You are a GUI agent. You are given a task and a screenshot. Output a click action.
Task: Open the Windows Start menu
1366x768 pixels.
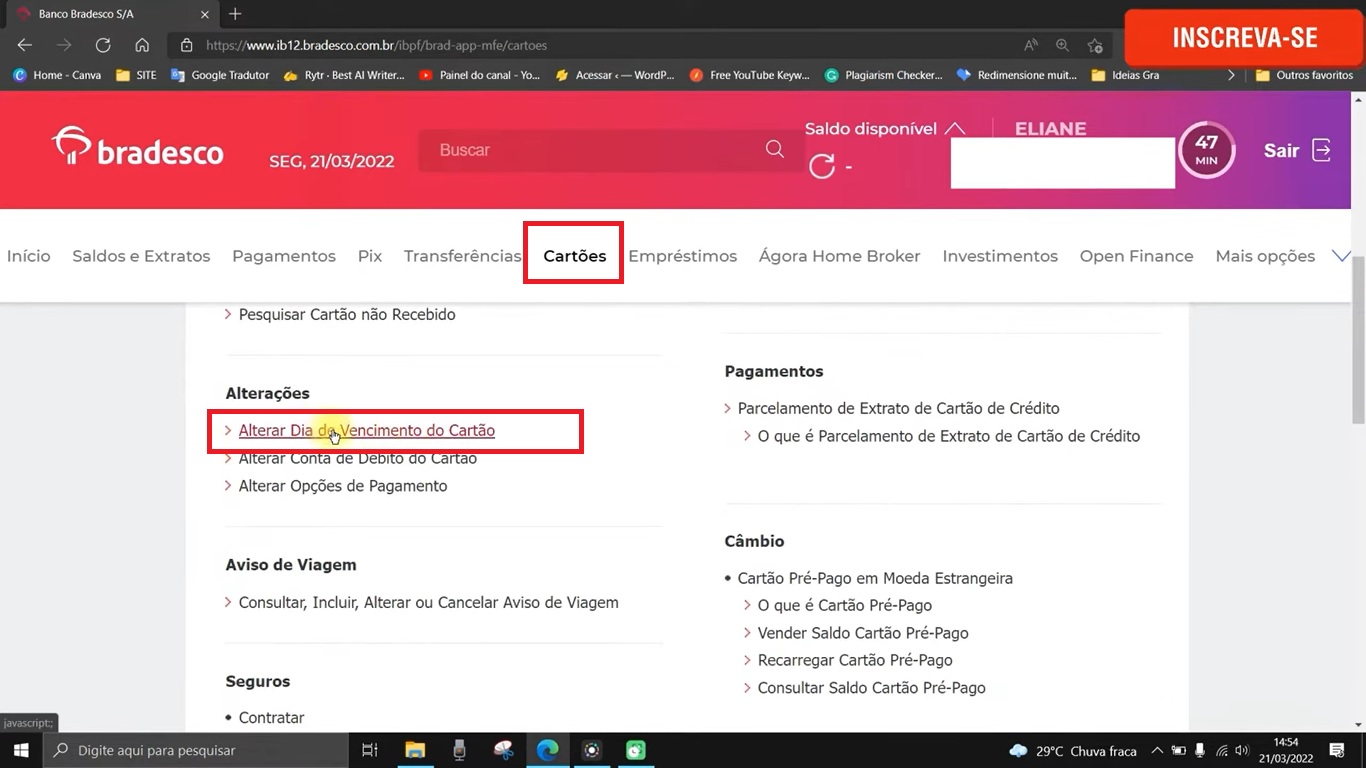click(21, 750)
